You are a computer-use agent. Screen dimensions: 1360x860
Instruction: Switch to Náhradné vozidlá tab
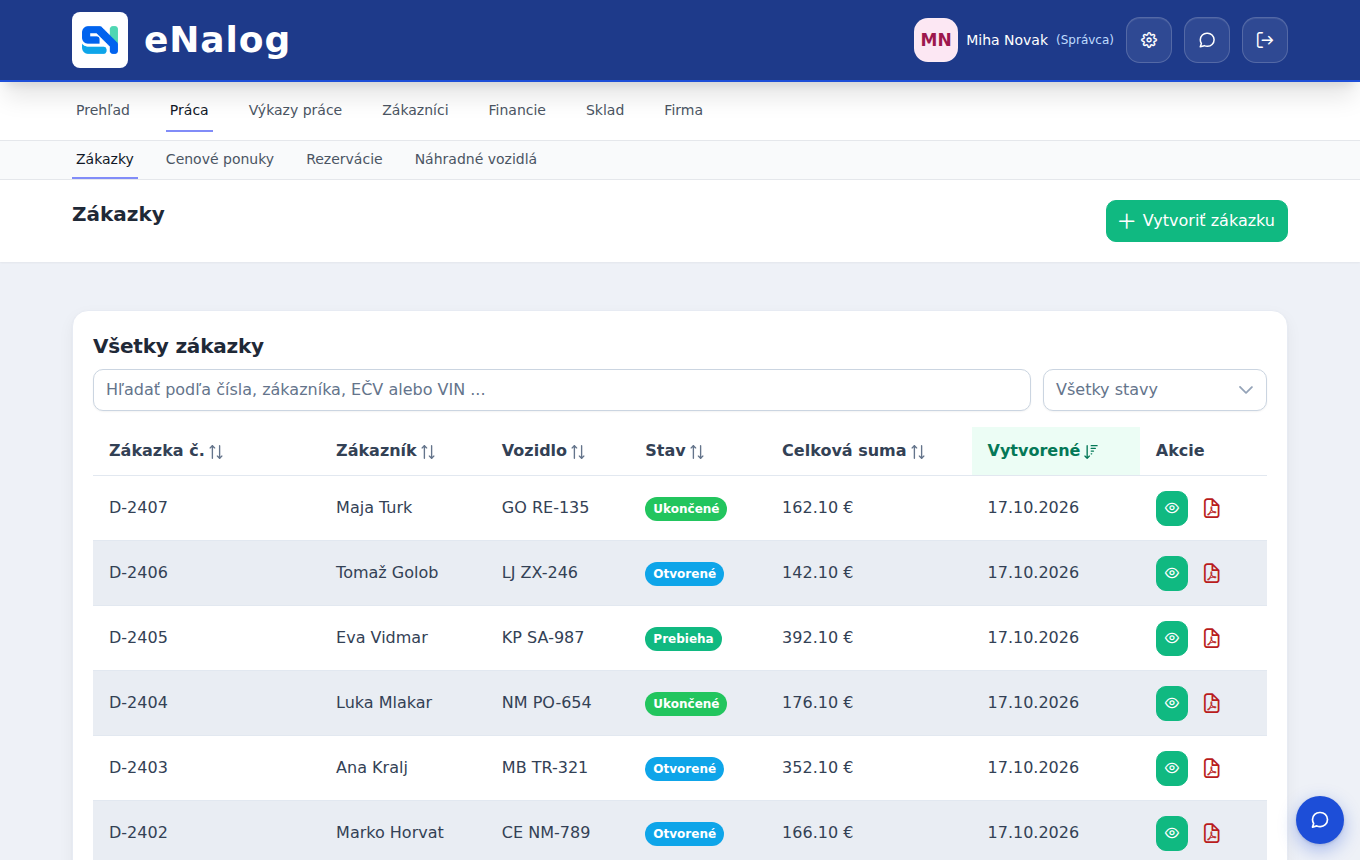pyautogui.click(x=476, y=159)
